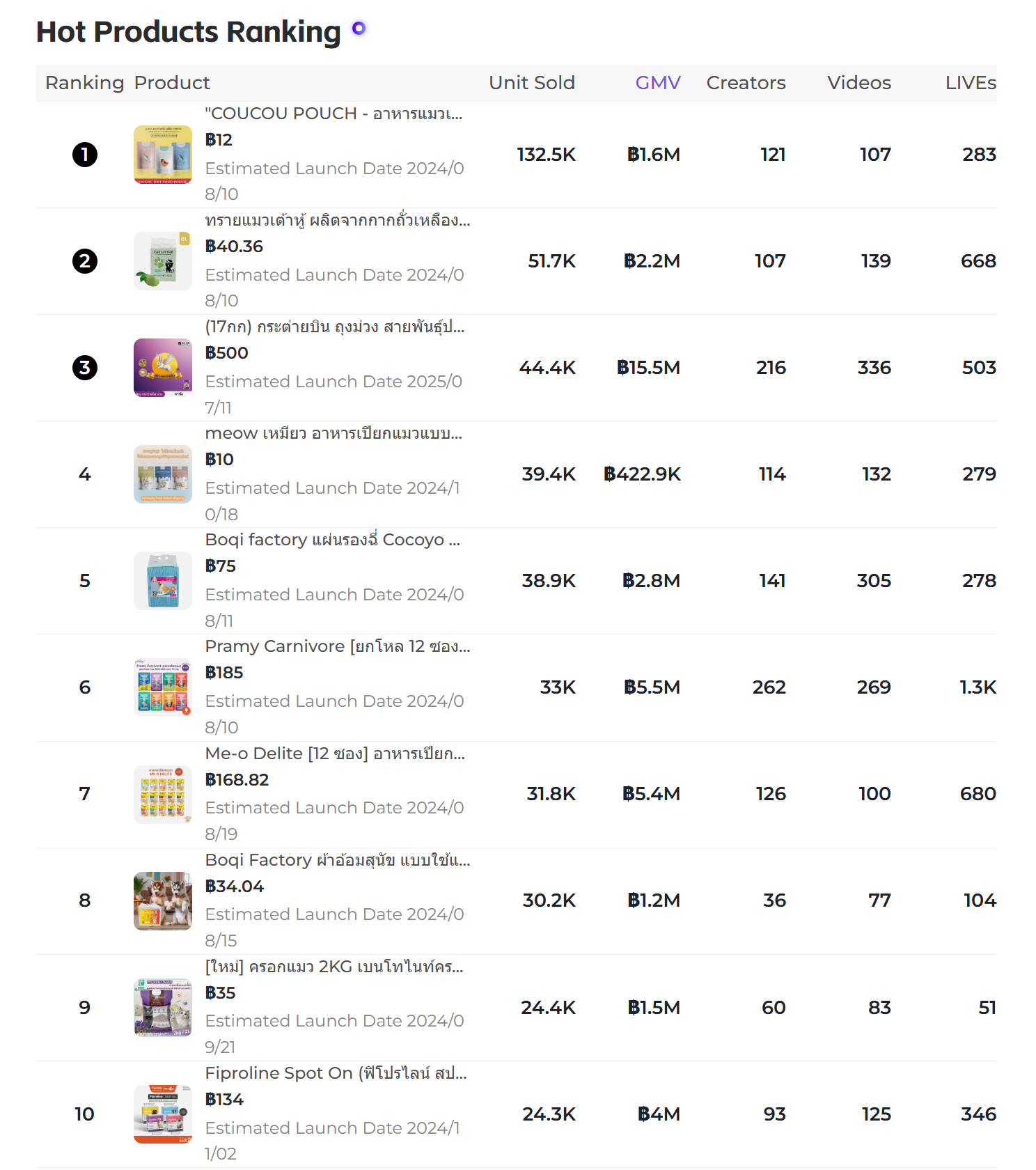Click the Me-o Delite product thumbnail

(163, 795)
